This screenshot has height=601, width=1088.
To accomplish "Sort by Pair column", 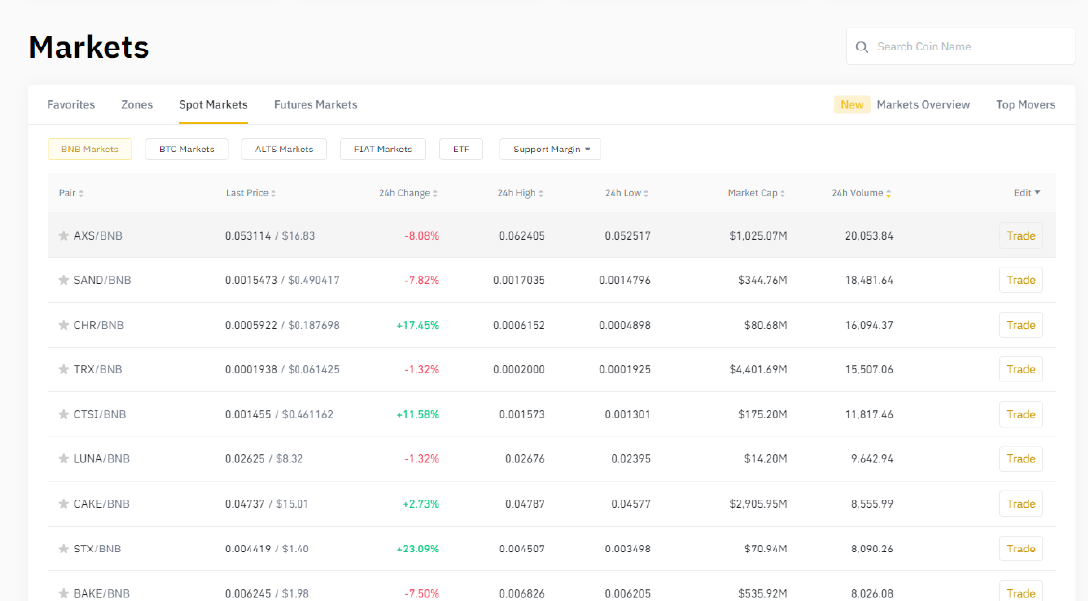I will tap(71, 193).
